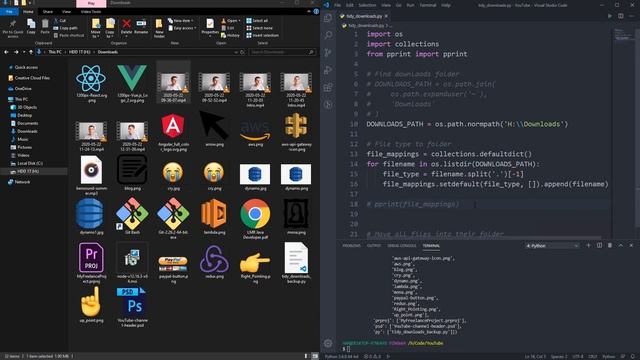Click the Search Downloads input field
The height and width of the screenshot is (360, 640).
click(282, 52)
